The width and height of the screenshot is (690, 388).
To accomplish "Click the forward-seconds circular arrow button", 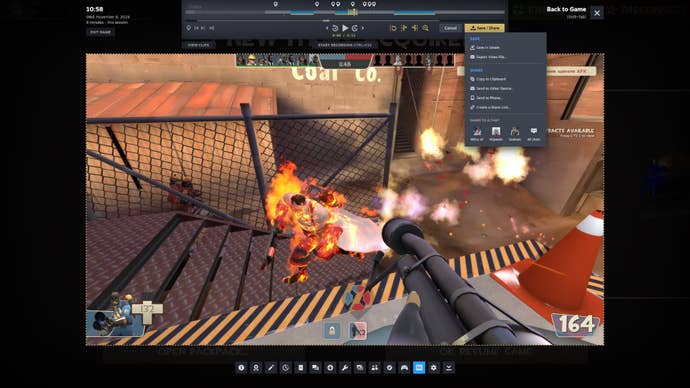I will 355,28.
